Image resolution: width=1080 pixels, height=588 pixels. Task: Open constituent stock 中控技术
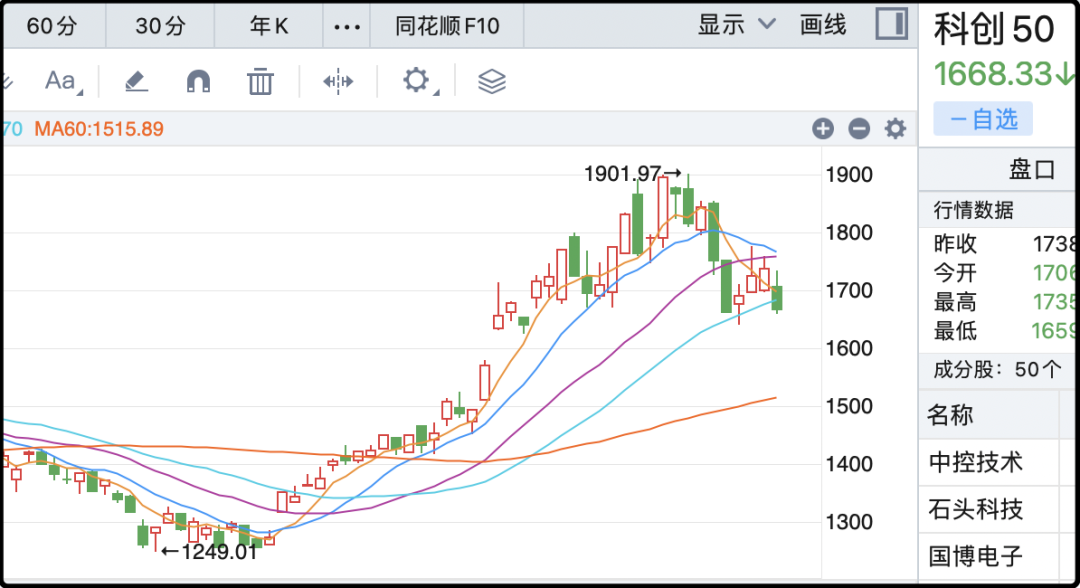pos(975,462)
